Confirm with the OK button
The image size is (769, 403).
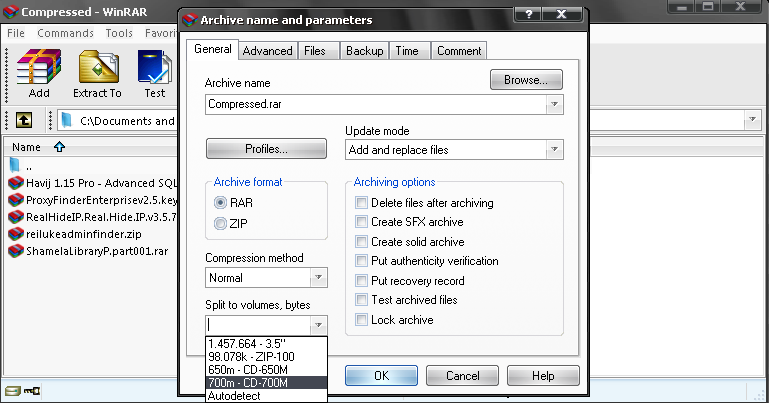(x=381, y=376)
